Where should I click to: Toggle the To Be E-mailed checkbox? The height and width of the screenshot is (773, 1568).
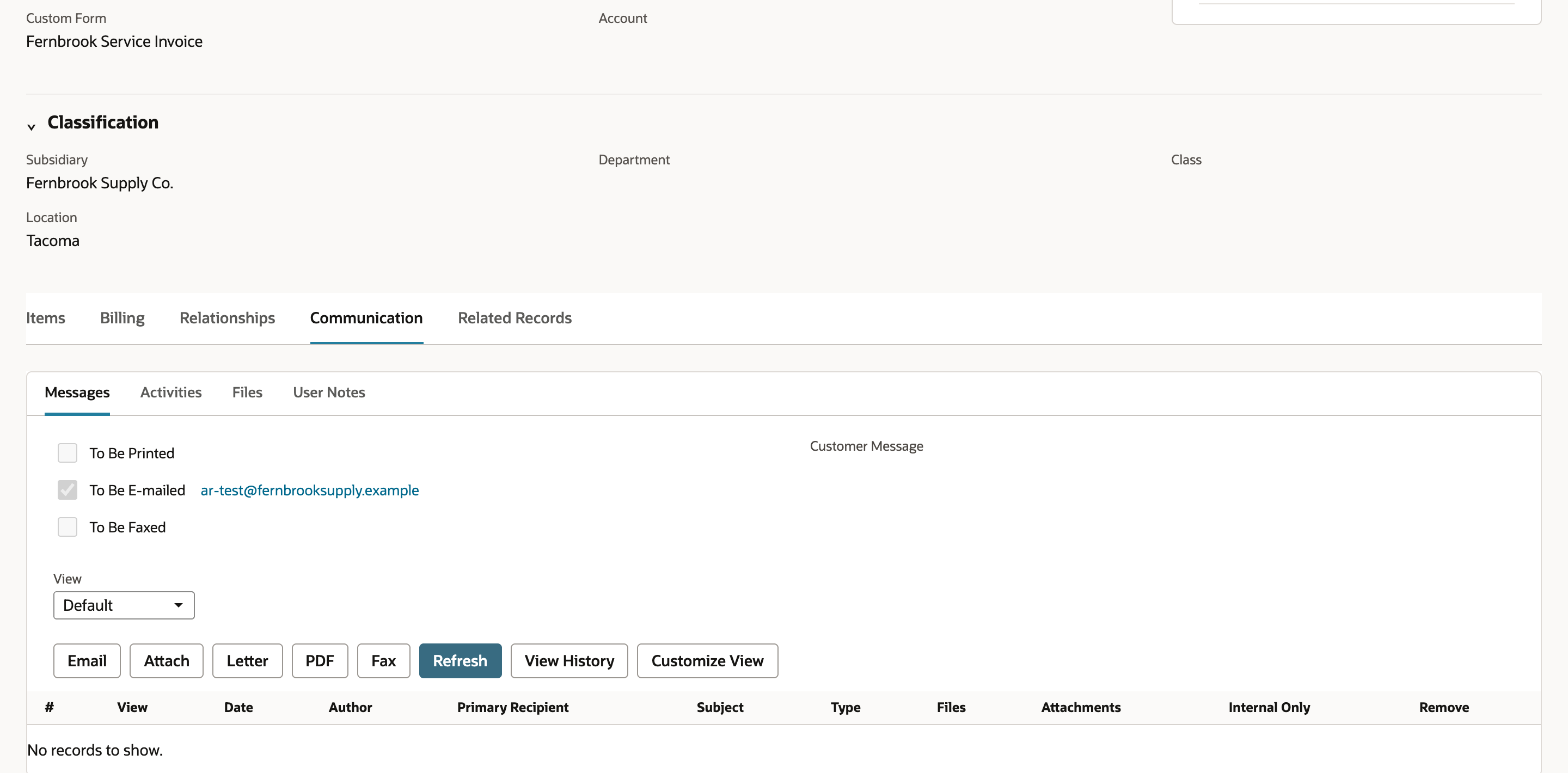(x=68, y=490)
